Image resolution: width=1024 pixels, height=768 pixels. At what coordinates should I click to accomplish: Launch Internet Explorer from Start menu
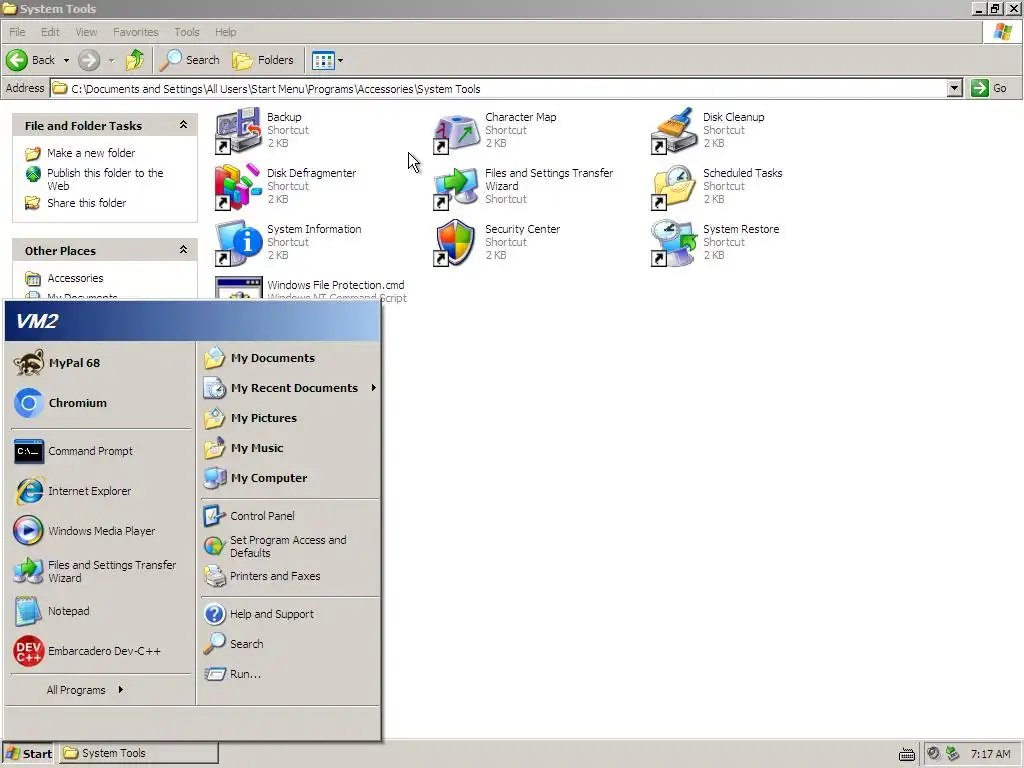click(x=101, y=491)
